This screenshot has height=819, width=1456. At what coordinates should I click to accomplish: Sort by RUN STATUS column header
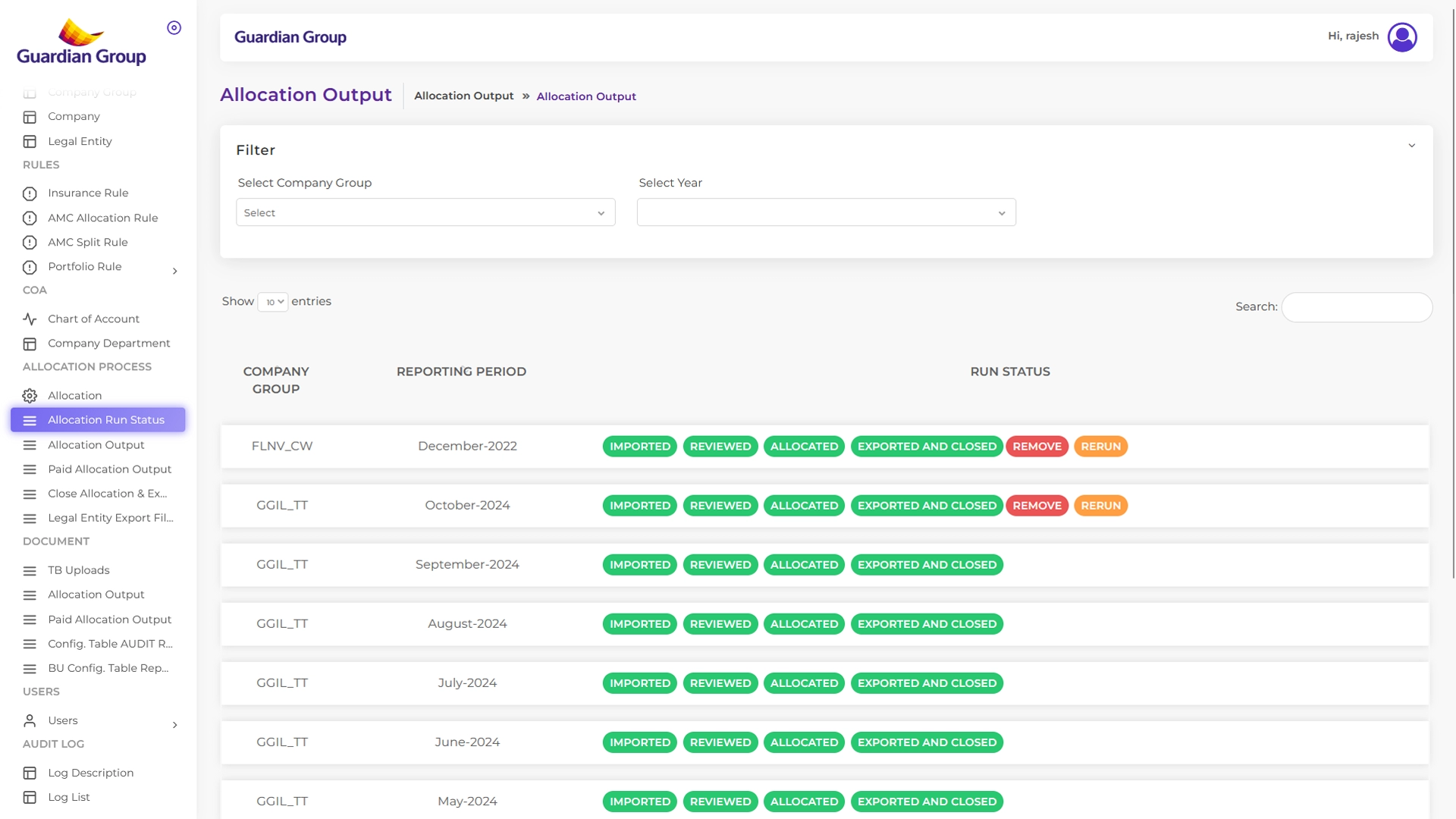point(1010,372)
